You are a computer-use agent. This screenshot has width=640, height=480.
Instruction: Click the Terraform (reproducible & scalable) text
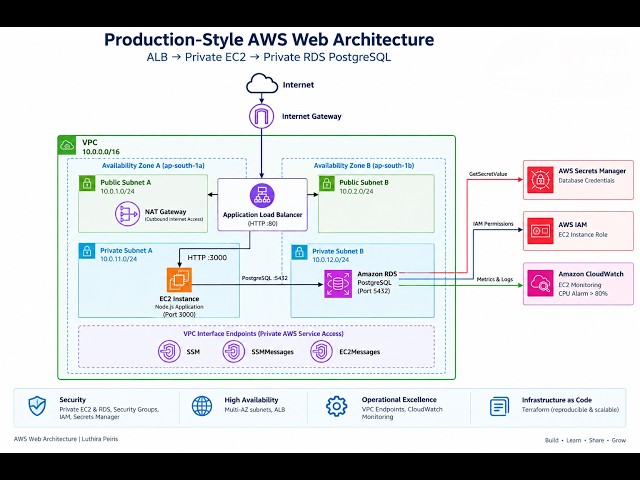(x=570, y=409)
